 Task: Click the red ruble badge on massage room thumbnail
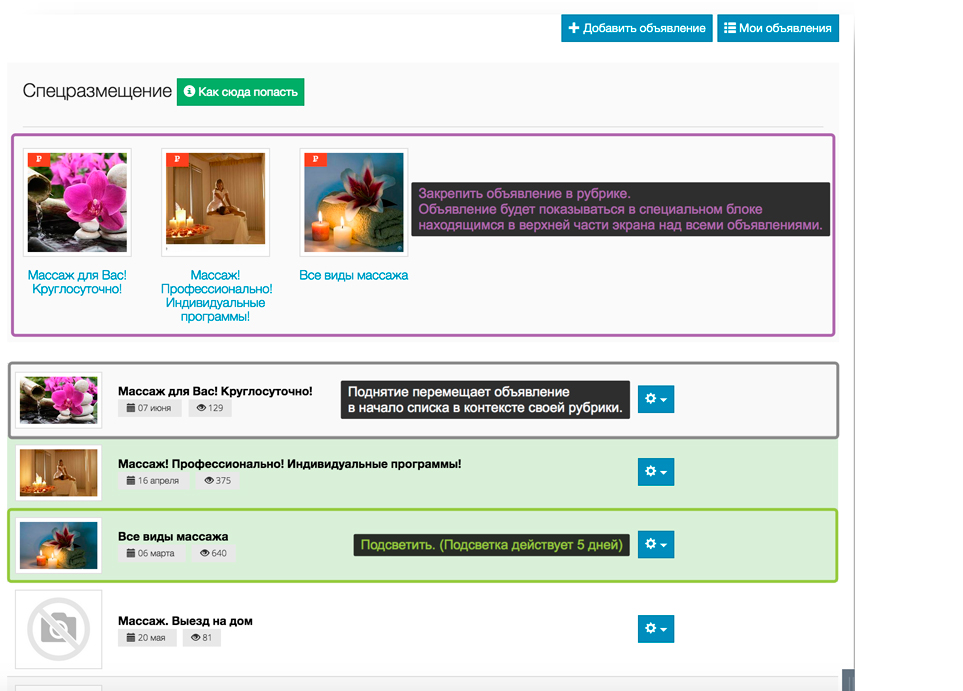pos(177,159)
